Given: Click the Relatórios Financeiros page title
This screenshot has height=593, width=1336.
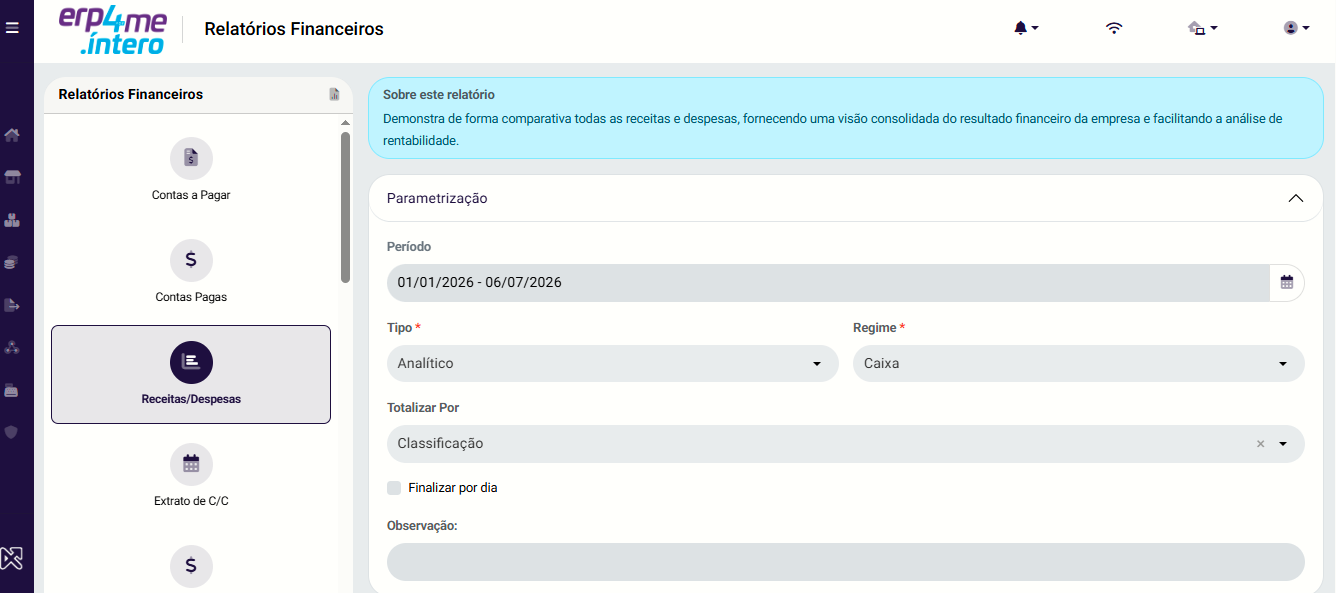Looking at the screenshot, I should (294, 29).
